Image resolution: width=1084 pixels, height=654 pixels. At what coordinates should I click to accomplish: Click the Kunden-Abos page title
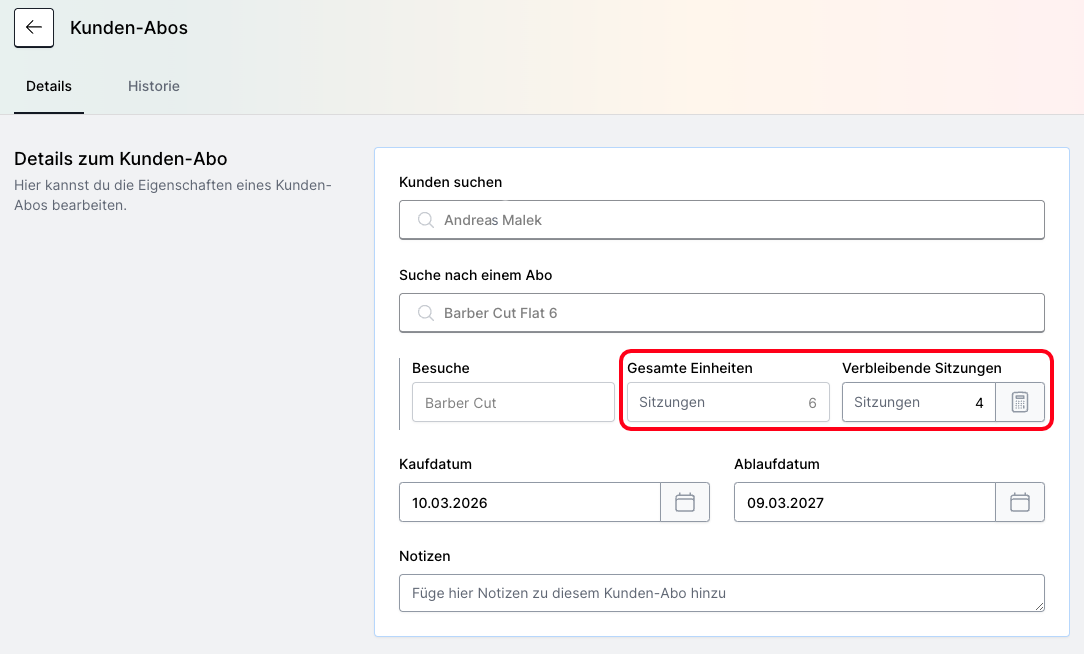coord(129,28)
